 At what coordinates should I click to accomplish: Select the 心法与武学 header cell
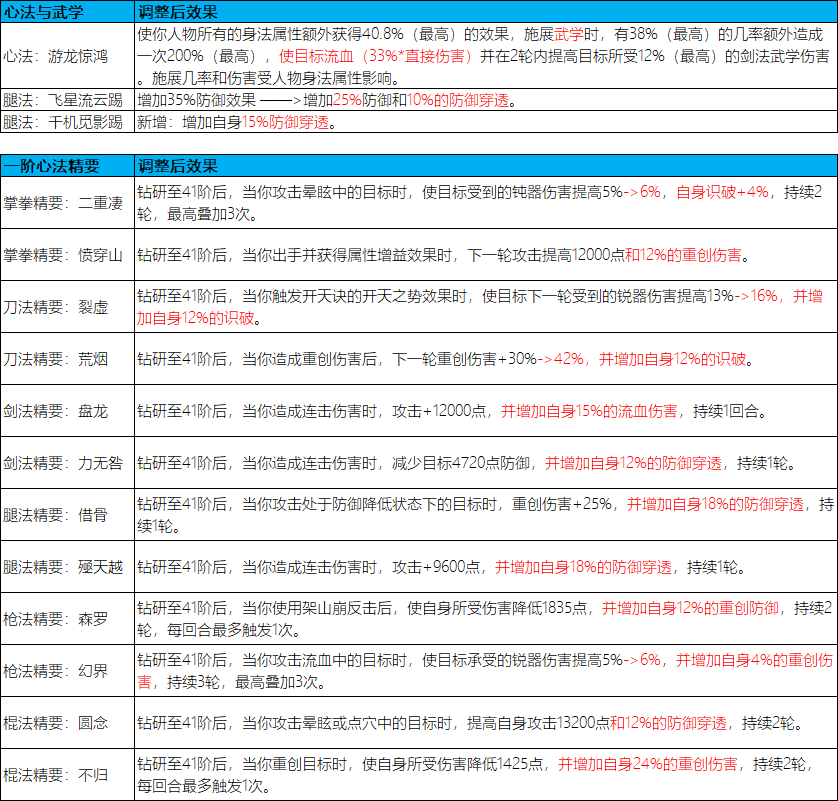tap(44, 12)
